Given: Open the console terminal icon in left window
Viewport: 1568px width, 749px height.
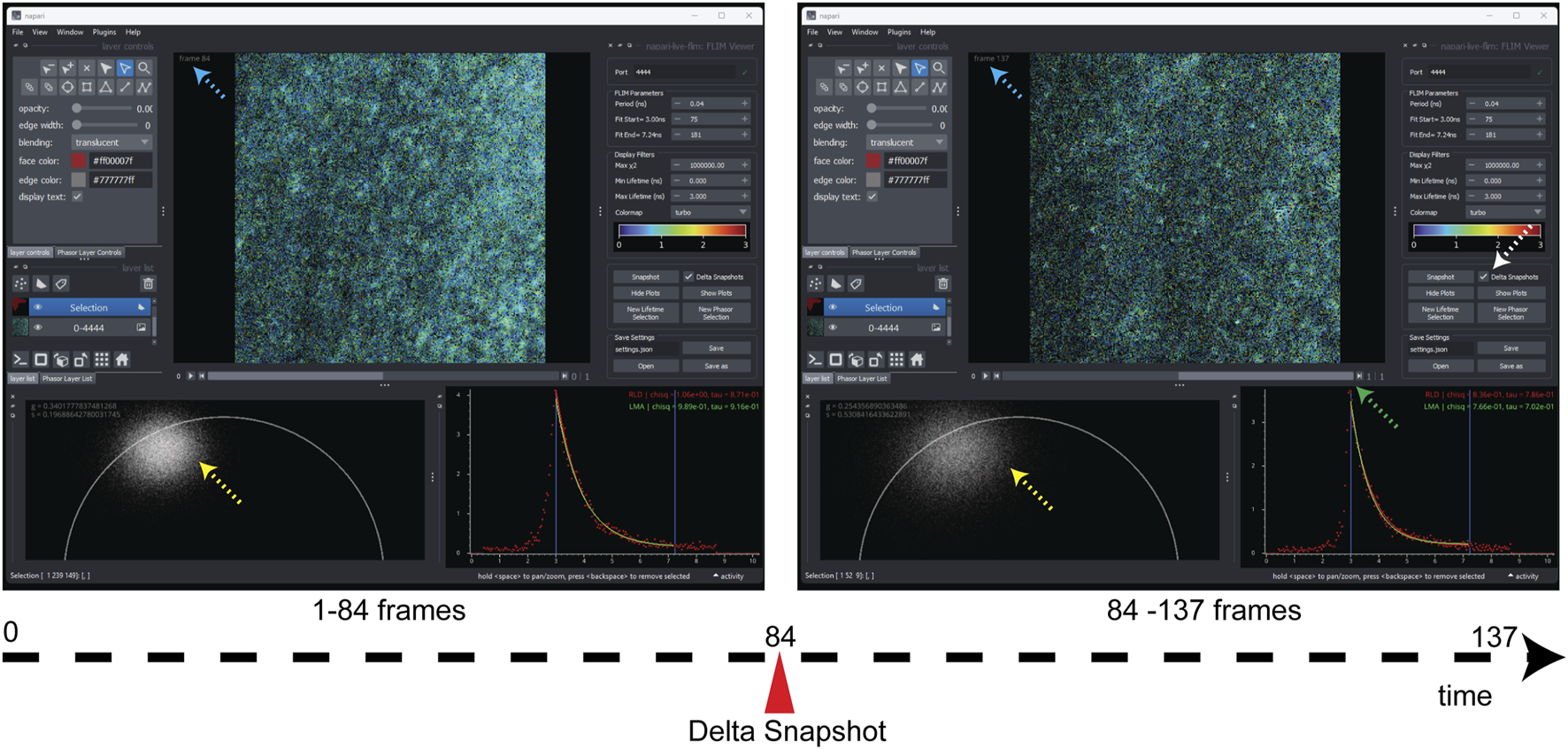Looking at the screenshot, I should [x=20, y=359].
